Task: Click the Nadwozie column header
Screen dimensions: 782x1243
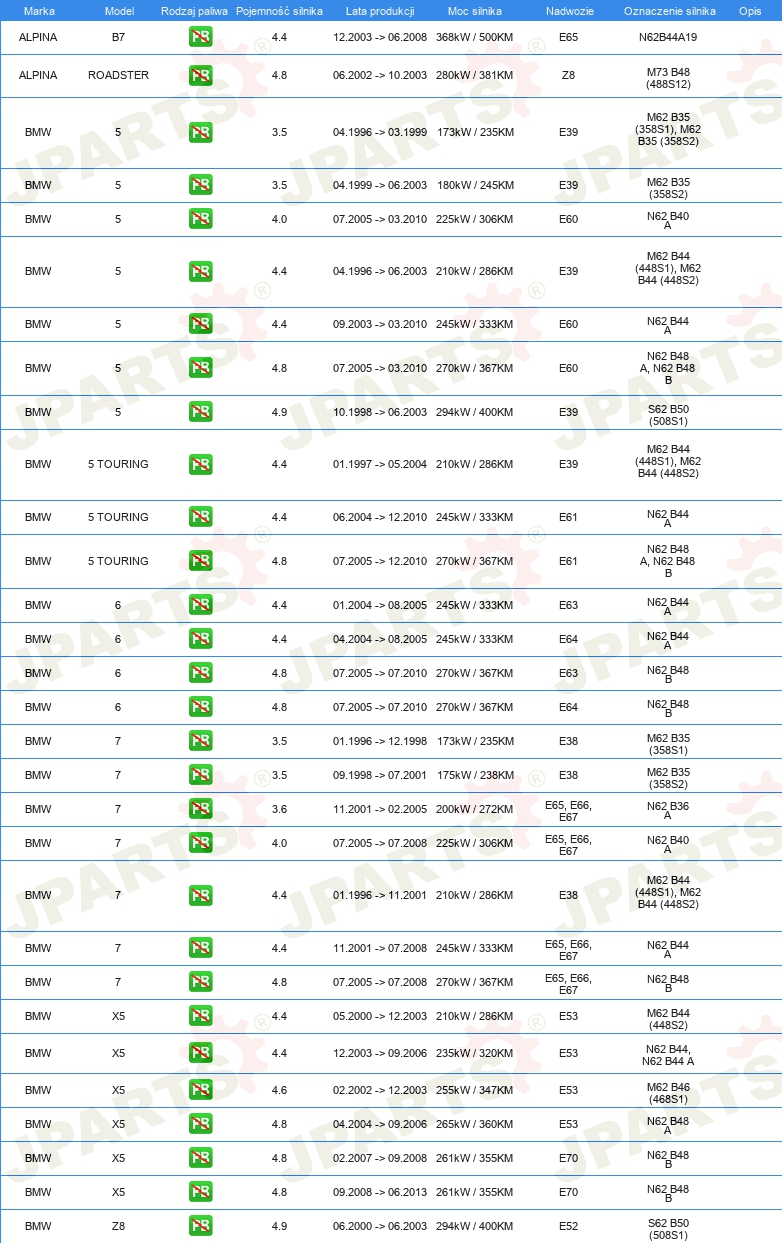Action: click(x=568, y=11)
